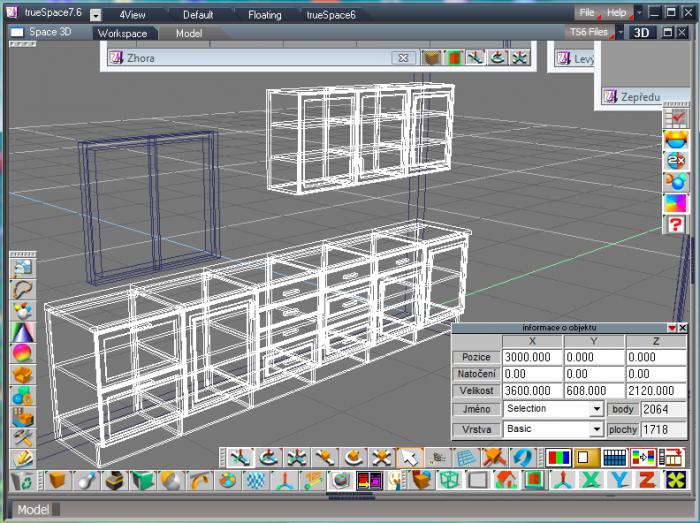Click the light bulb lighting icon
This screenshot has width=700, height=523.
[398, 481]
